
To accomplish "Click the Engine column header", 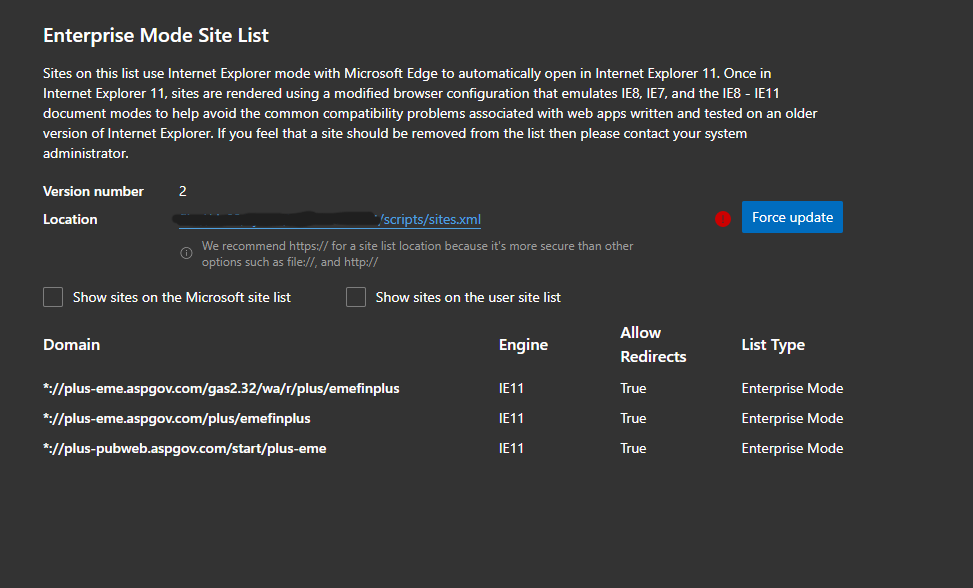I will click(x=523, y=345).
